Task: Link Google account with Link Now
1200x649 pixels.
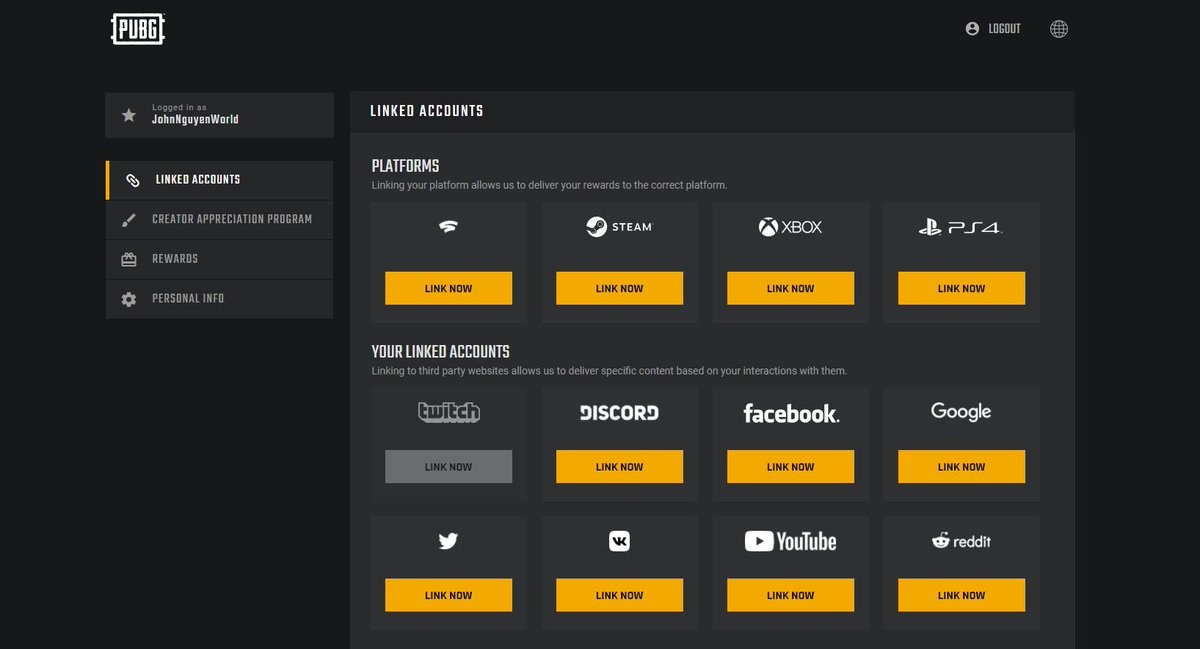Action: click(x=961, y=466)
